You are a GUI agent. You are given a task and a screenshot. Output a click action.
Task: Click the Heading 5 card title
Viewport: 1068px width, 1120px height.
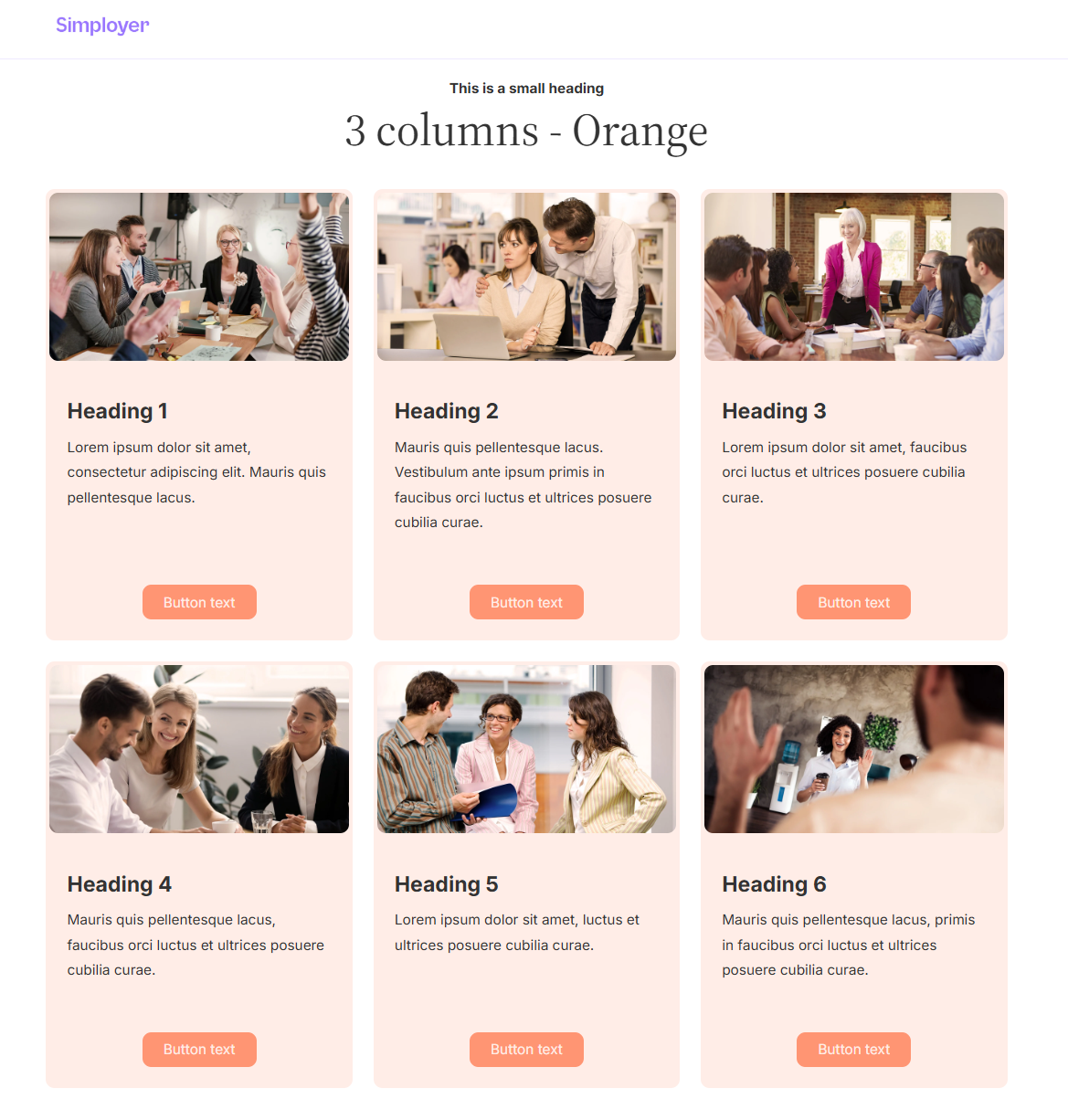tap(446, 884)
